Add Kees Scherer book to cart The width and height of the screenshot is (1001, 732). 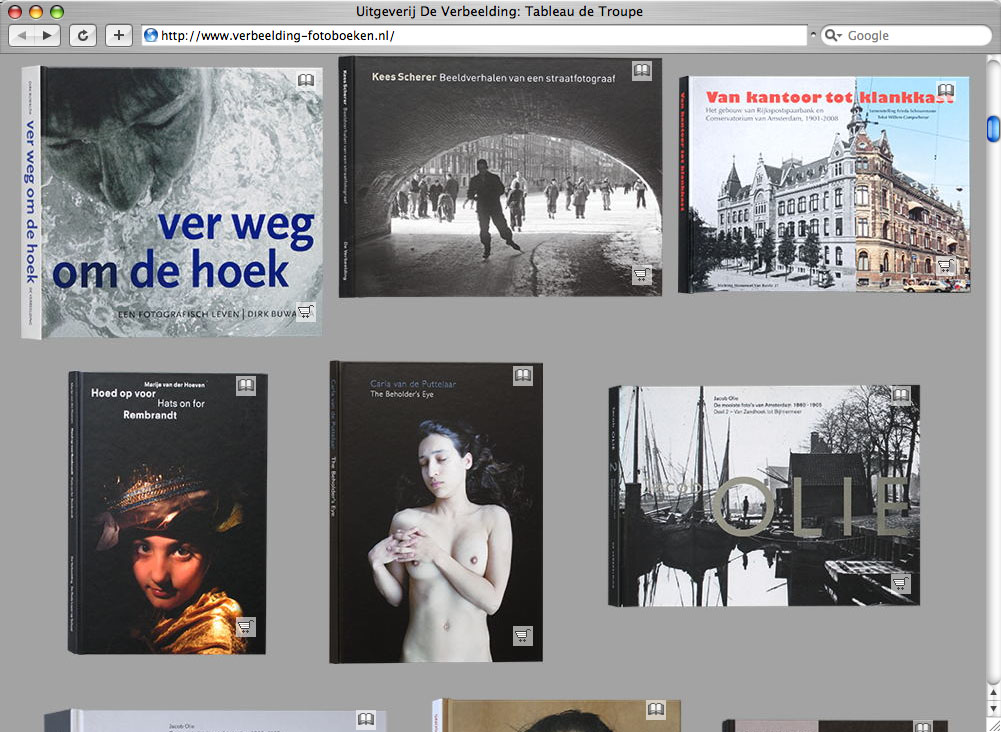(641, 275)
